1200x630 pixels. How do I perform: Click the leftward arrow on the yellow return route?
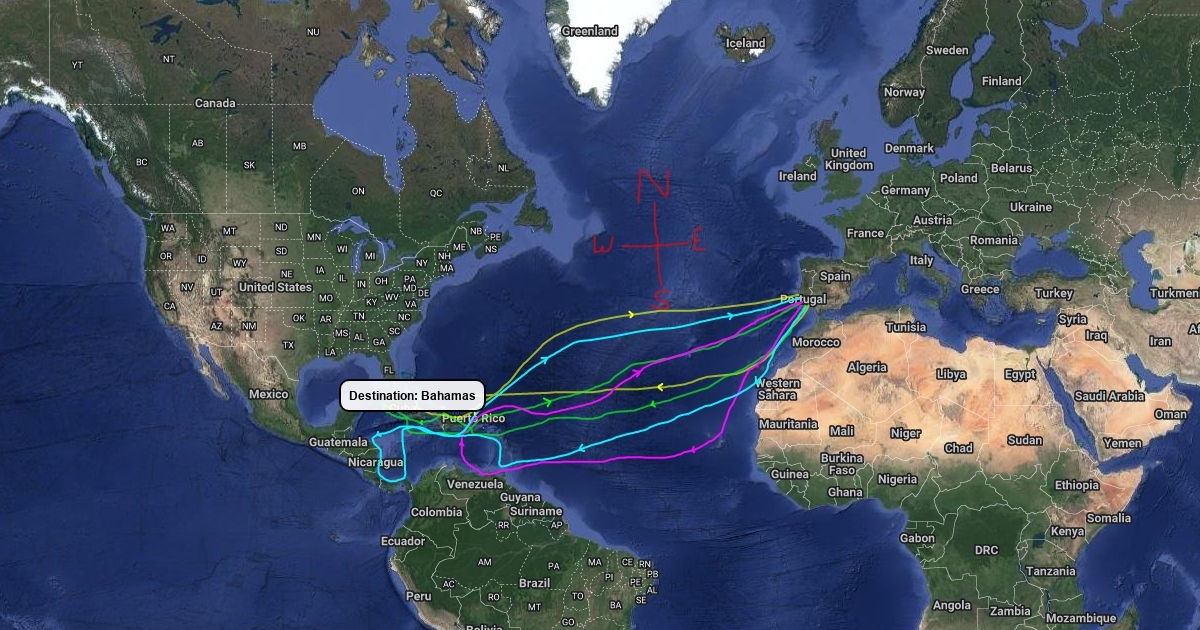coord(660,386)
